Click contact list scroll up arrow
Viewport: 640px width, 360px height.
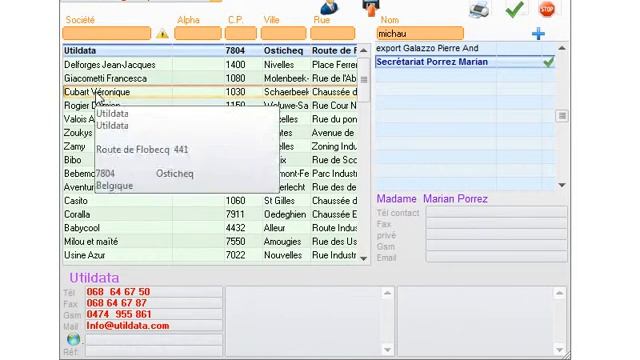point(562,48)
